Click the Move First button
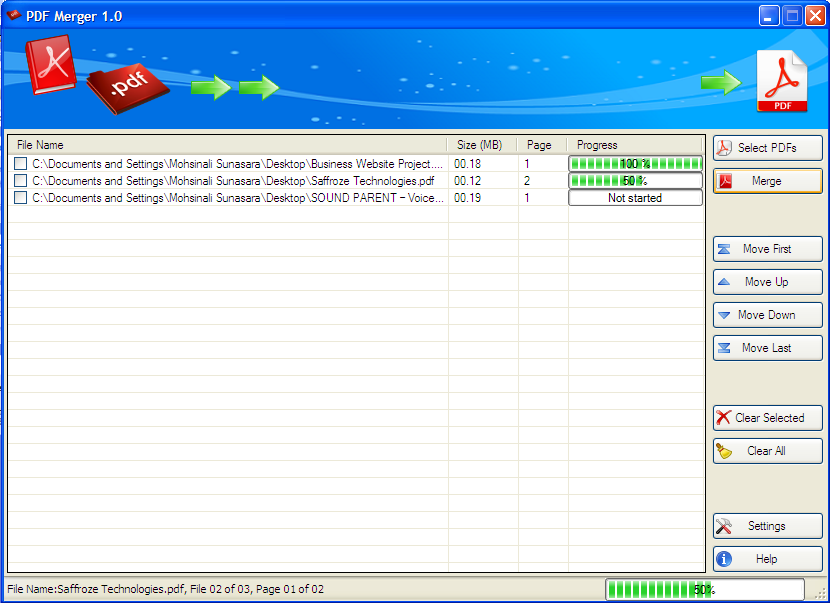 pos(768,249)
